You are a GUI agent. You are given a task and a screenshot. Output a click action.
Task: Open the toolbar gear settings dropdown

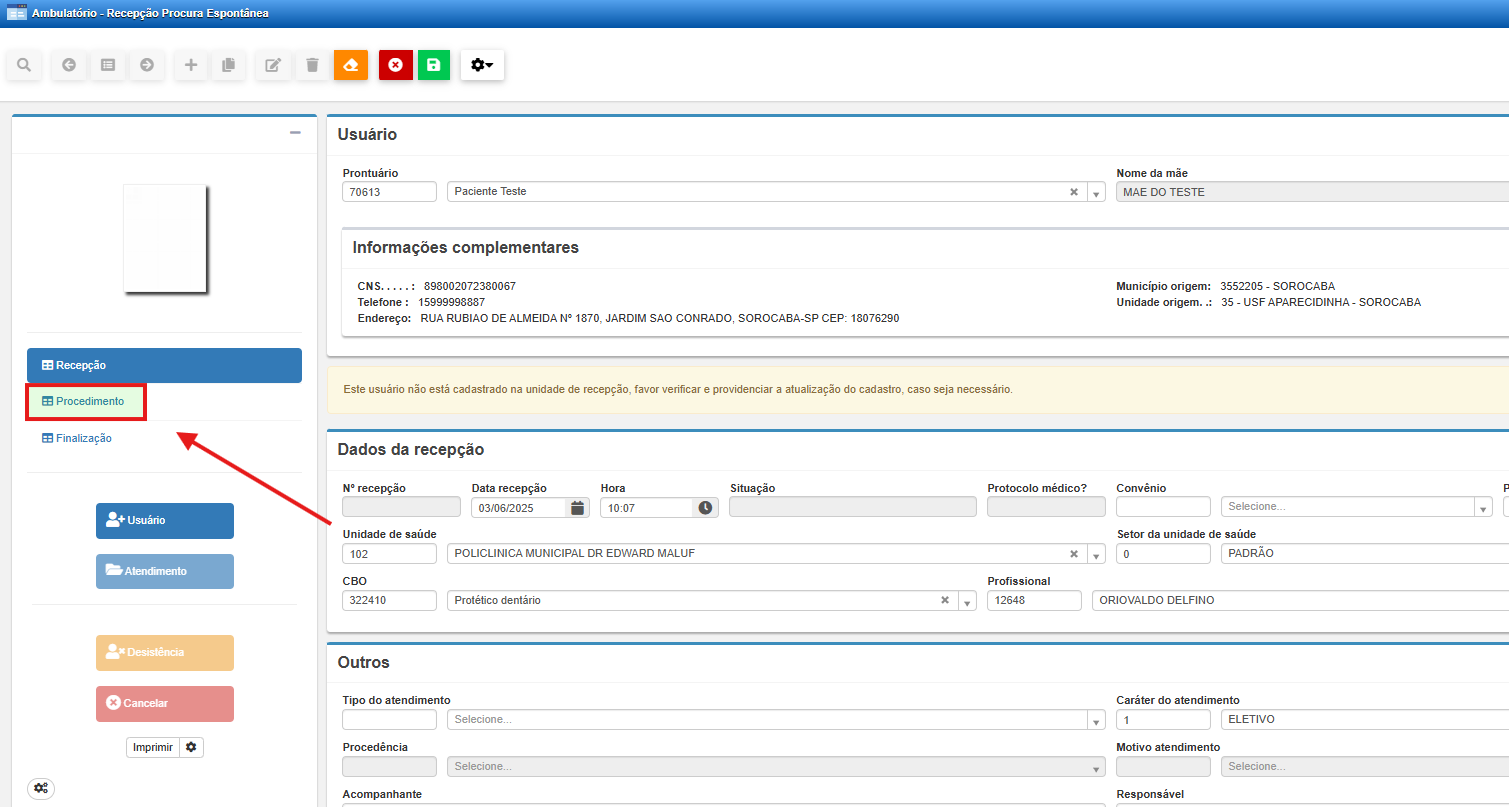pos(482,65)
